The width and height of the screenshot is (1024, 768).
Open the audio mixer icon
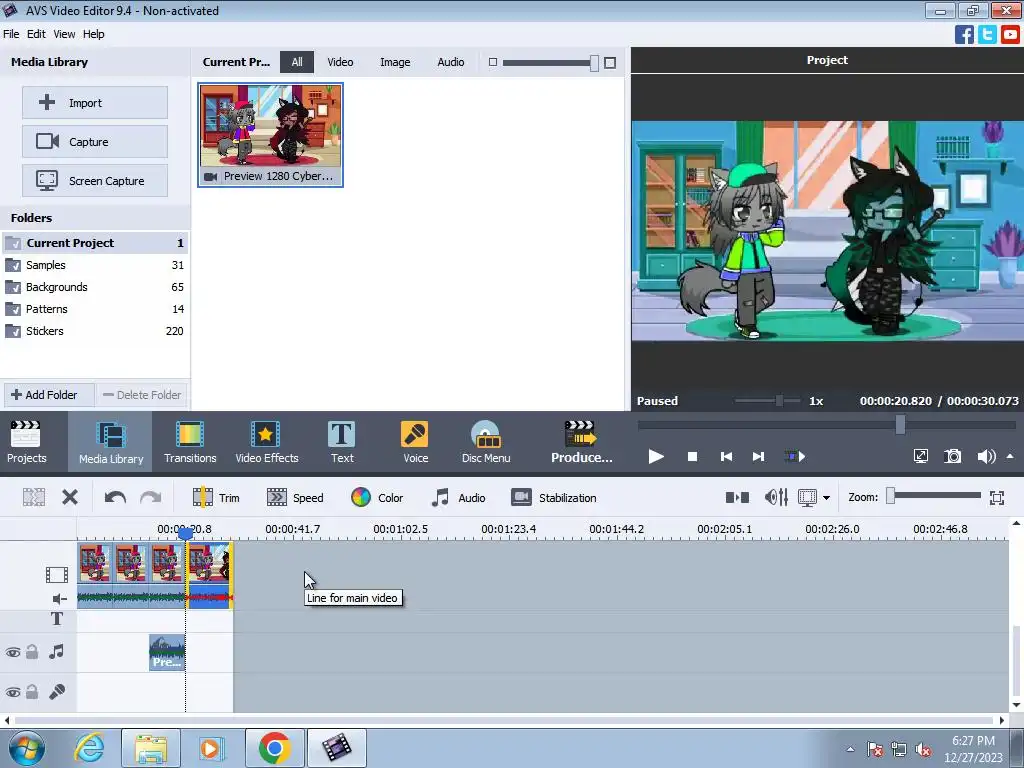(x=776, y=498)
